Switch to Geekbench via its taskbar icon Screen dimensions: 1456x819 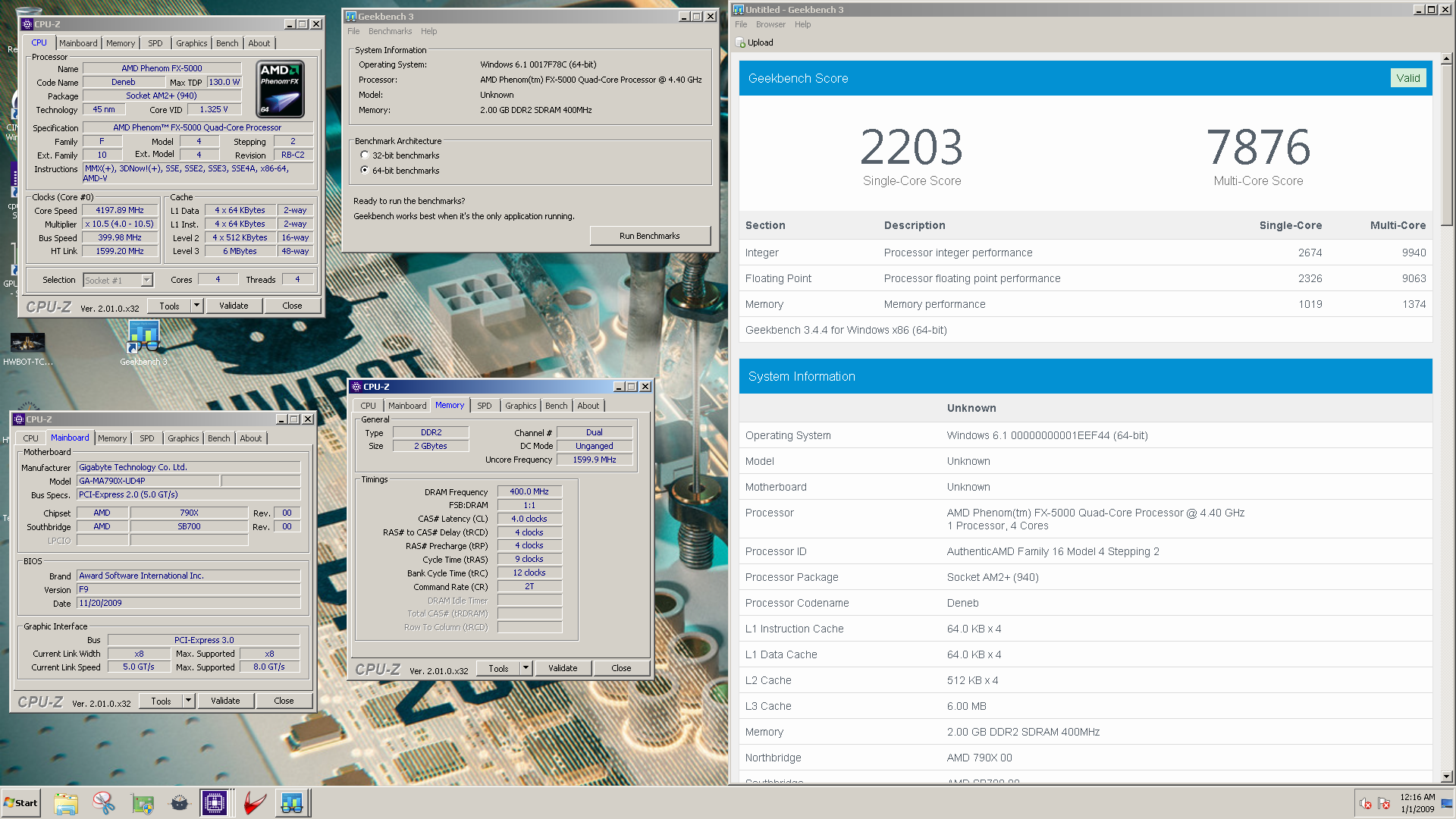(x=292, y=803)
